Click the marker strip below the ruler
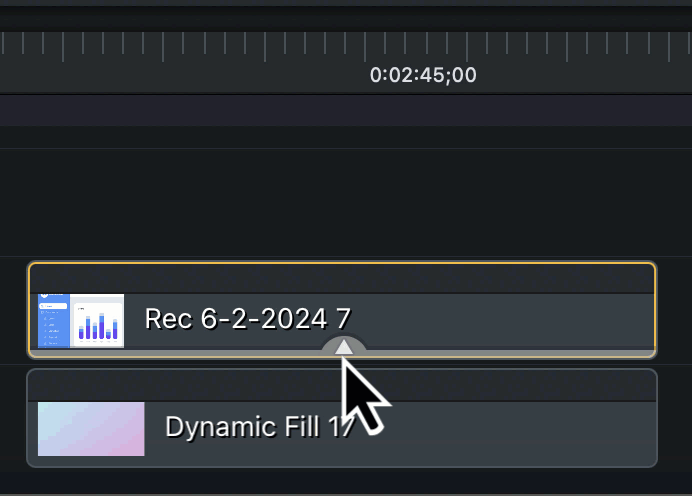 346,110
